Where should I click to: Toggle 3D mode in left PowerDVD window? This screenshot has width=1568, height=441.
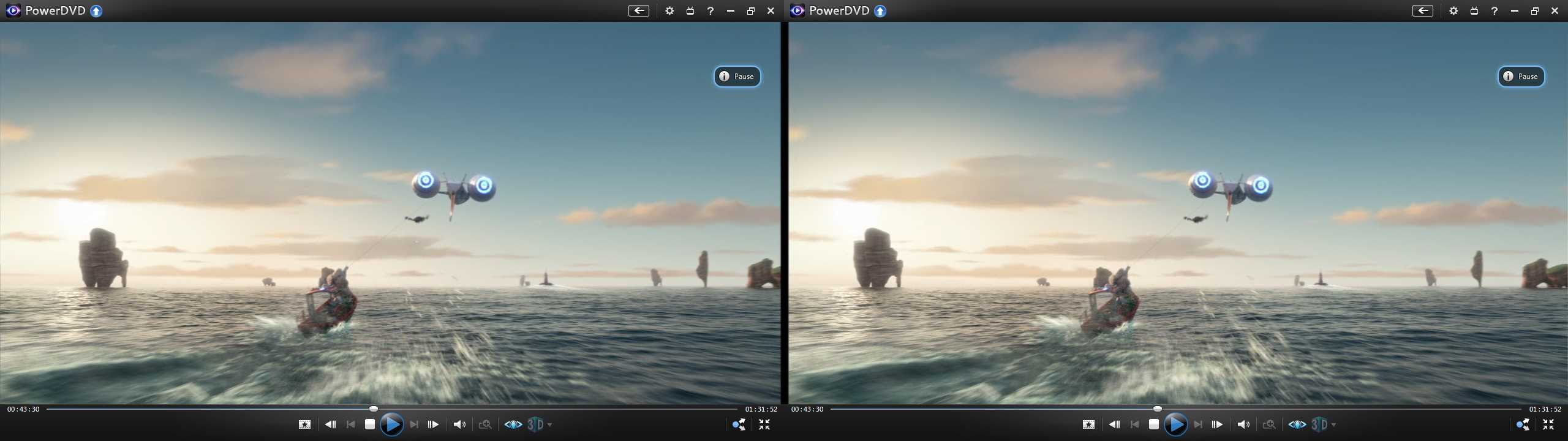click(x=535, y=424)
